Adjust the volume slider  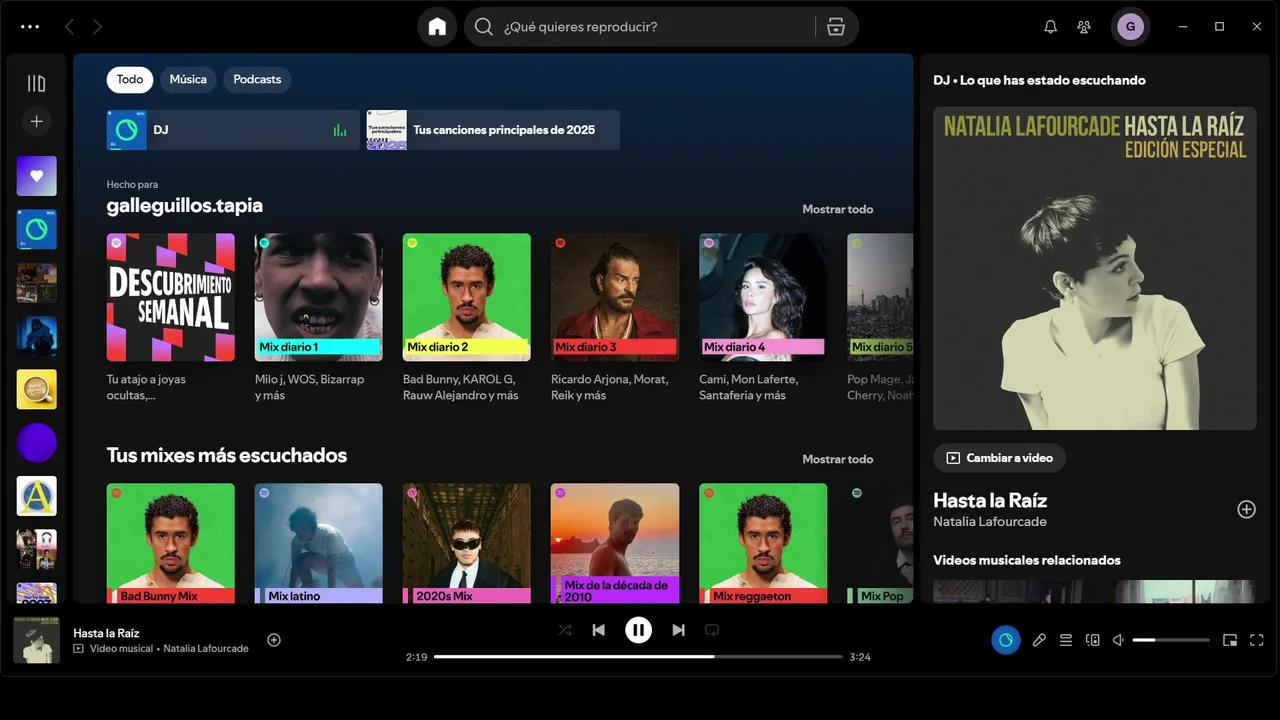(1171, 640)
